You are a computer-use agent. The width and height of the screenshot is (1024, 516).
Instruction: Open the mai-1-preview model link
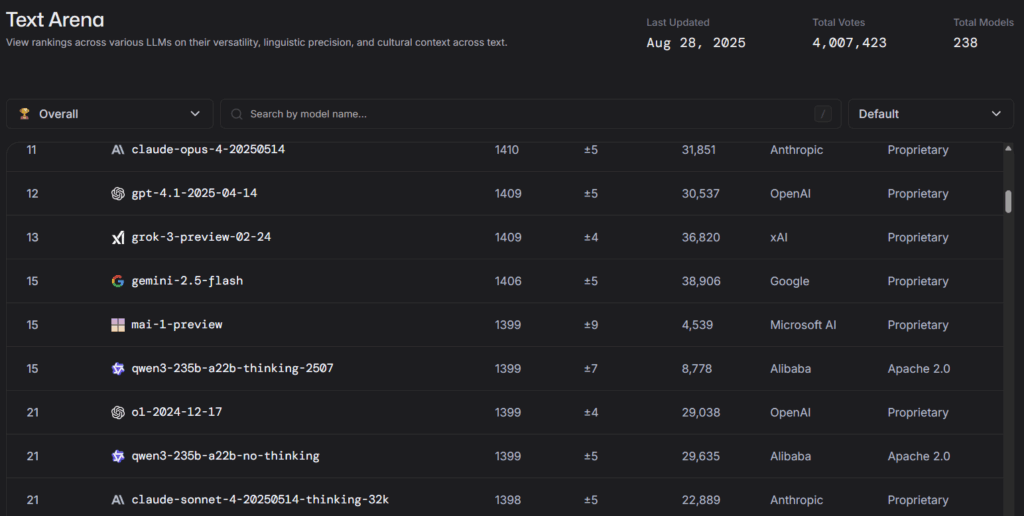[x=176, y=325]
